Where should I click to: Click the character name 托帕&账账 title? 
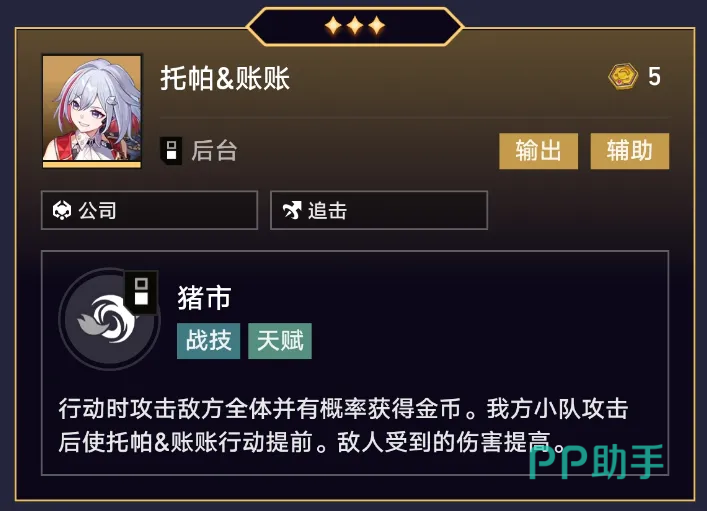tap(225, 78)
